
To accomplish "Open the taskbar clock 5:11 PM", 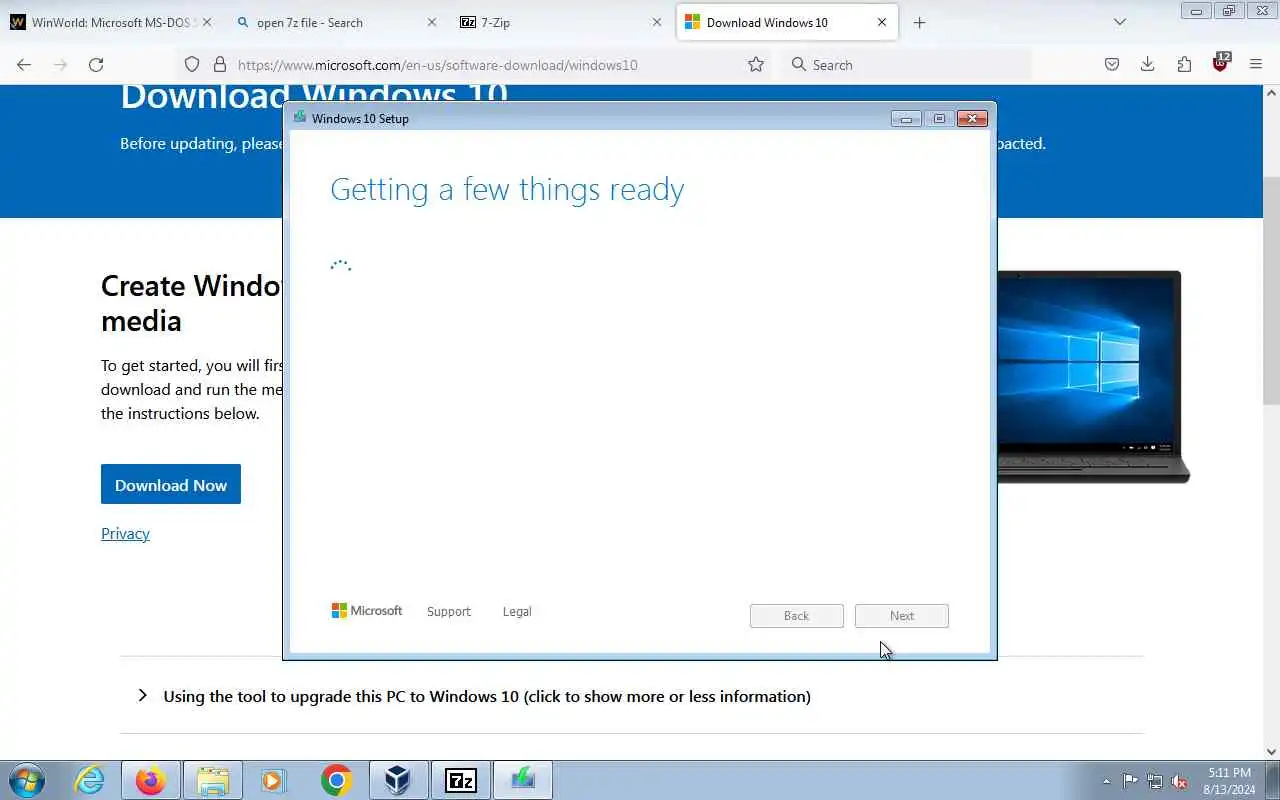I will (1229, 781).
